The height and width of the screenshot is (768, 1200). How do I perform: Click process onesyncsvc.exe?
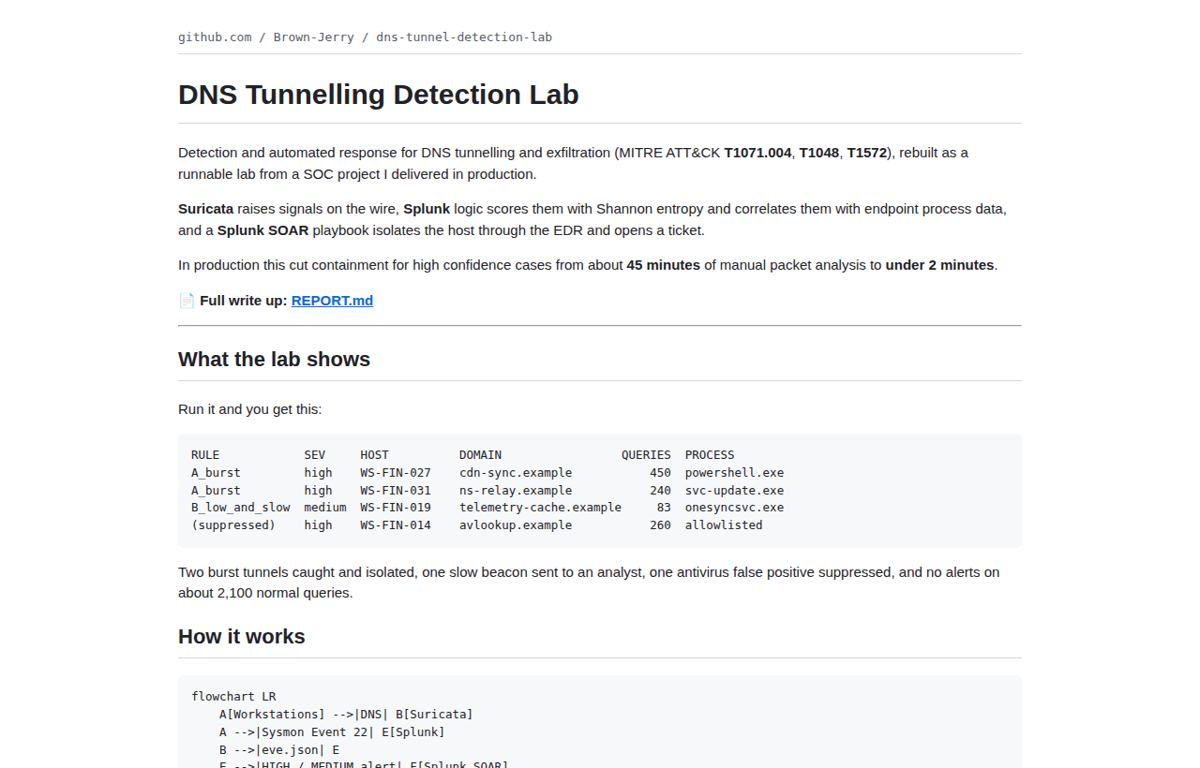735,508
